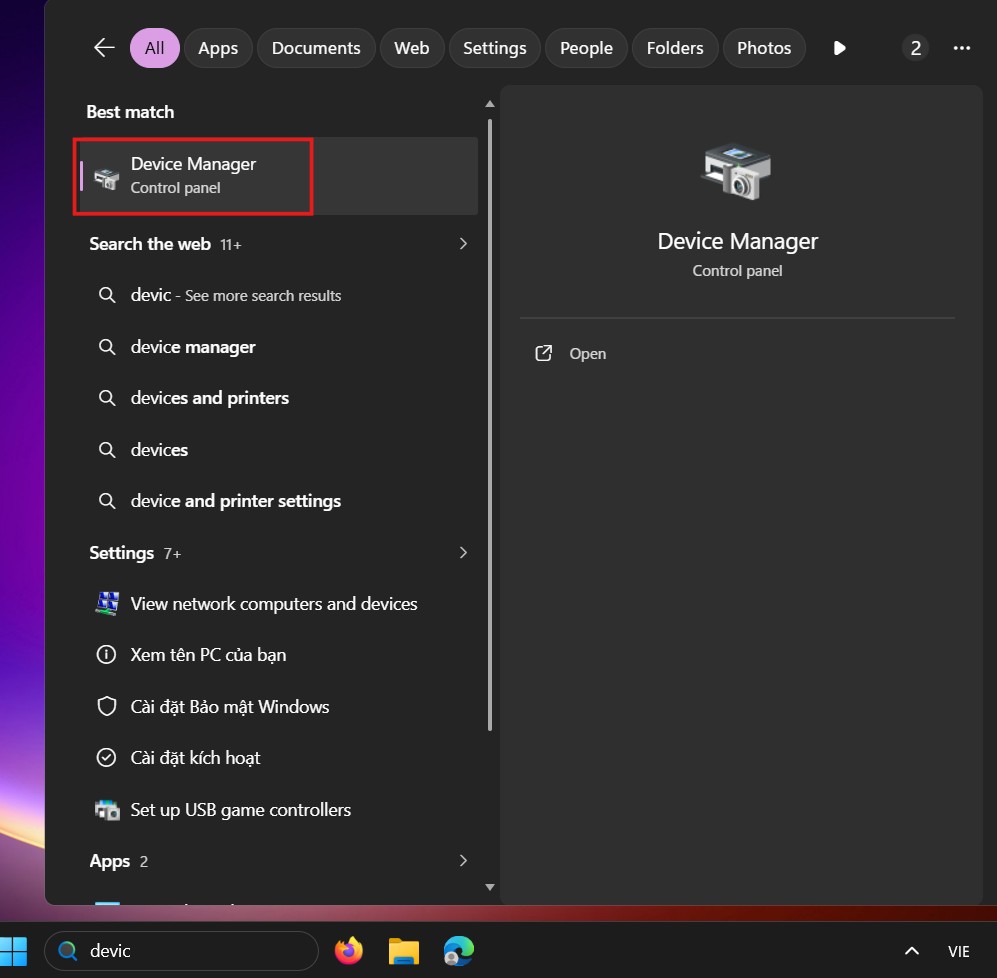997x978 pixels.
Task: Open the three-dots more options menu
Action: pos(962,48)
